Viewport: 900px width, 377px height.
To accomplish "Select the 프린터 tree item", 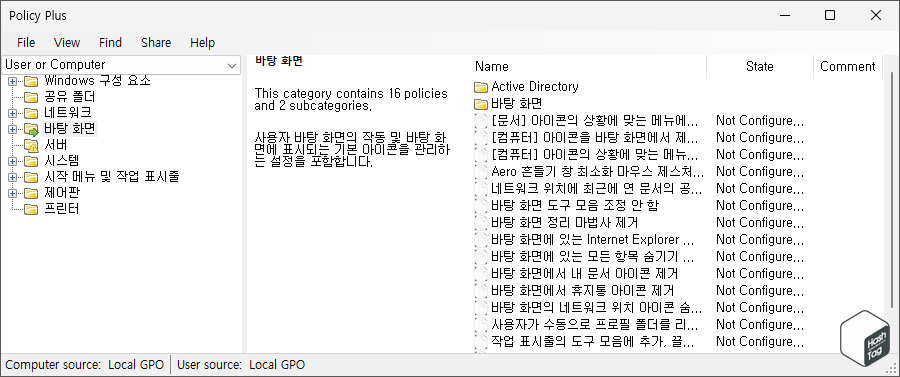I will pyautogui.click(x=62, y=209).
